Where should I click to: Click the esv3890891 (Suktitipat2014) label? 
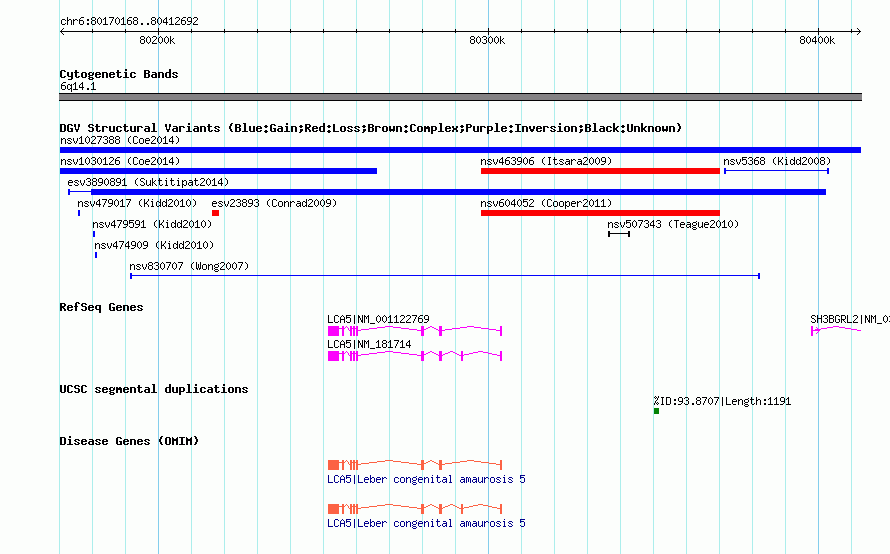pyautogui.click(x=148, y=182)
